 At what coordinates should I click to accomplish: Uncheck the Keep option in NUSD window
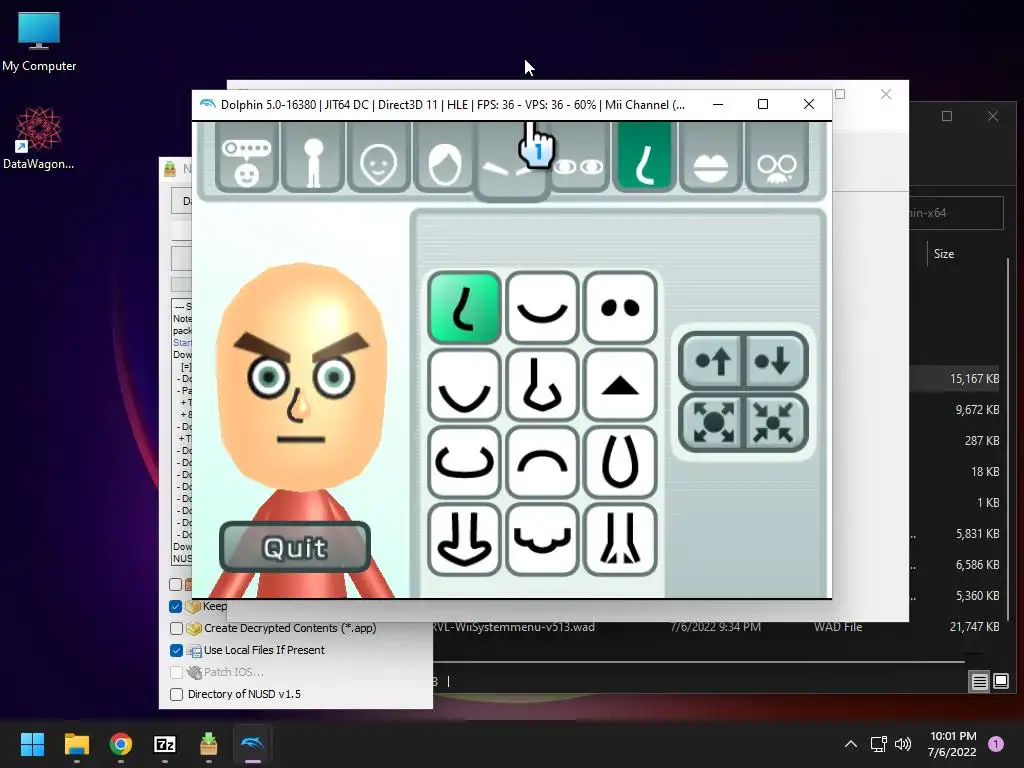(x=176, y=606)
